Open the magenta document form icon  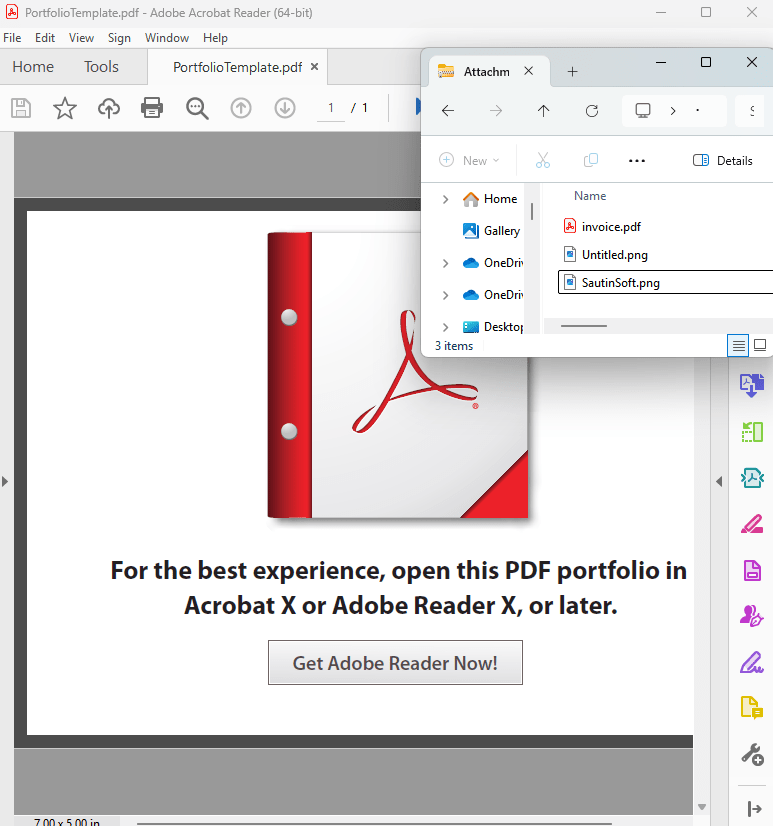pos(752,571)
